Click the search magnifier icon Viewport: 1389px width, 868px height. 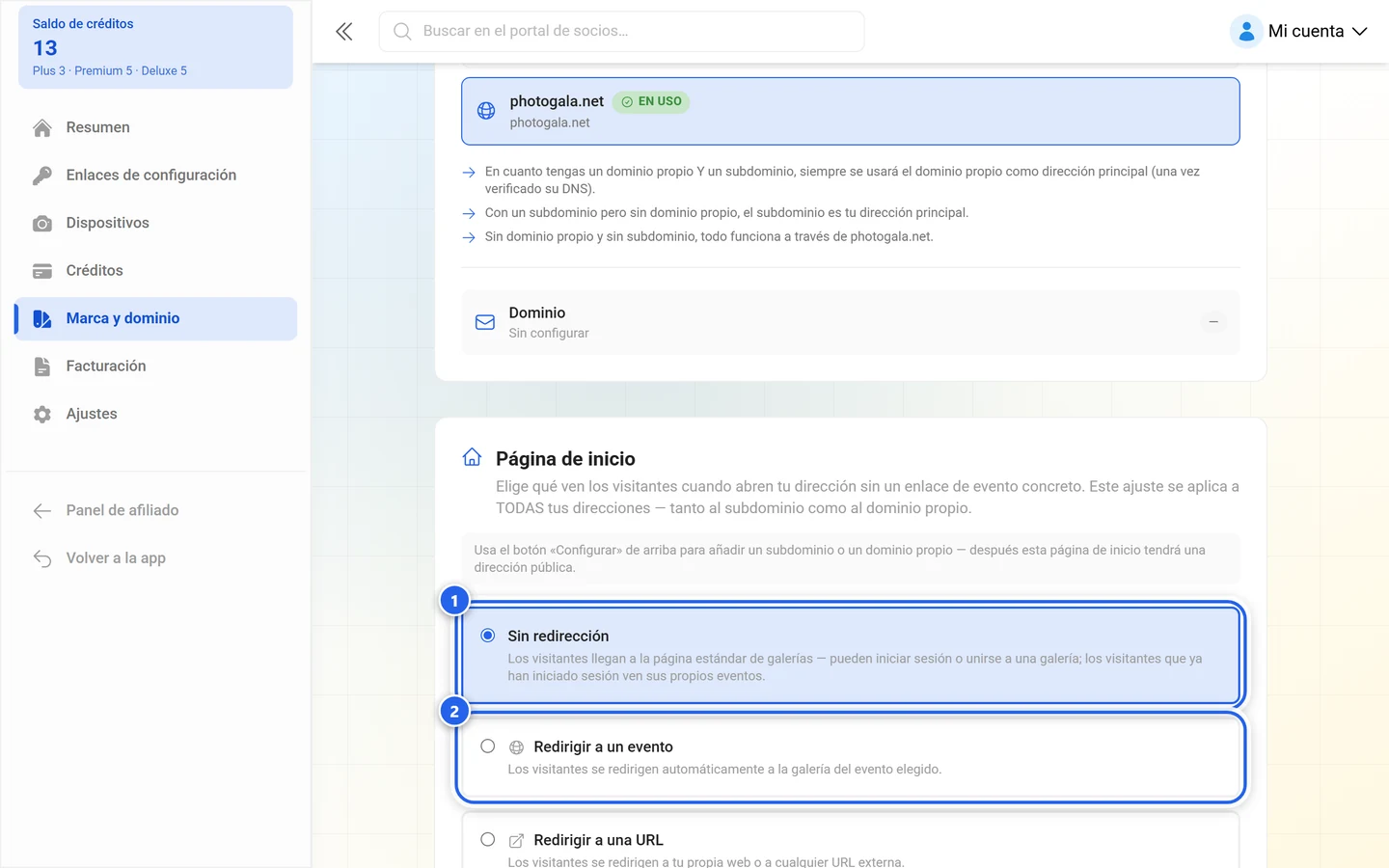(x=402, y=32)
